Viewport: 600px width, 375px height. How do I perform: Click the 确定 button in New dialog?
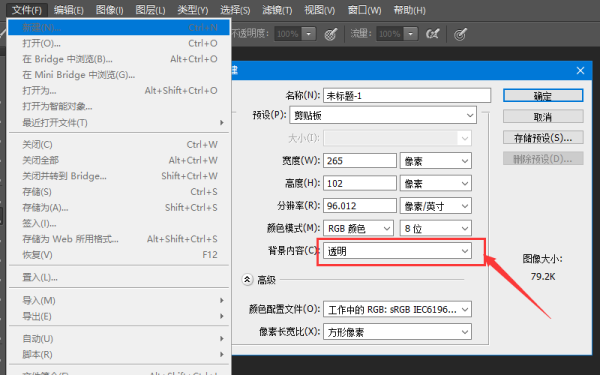click(x=543, y=96)
